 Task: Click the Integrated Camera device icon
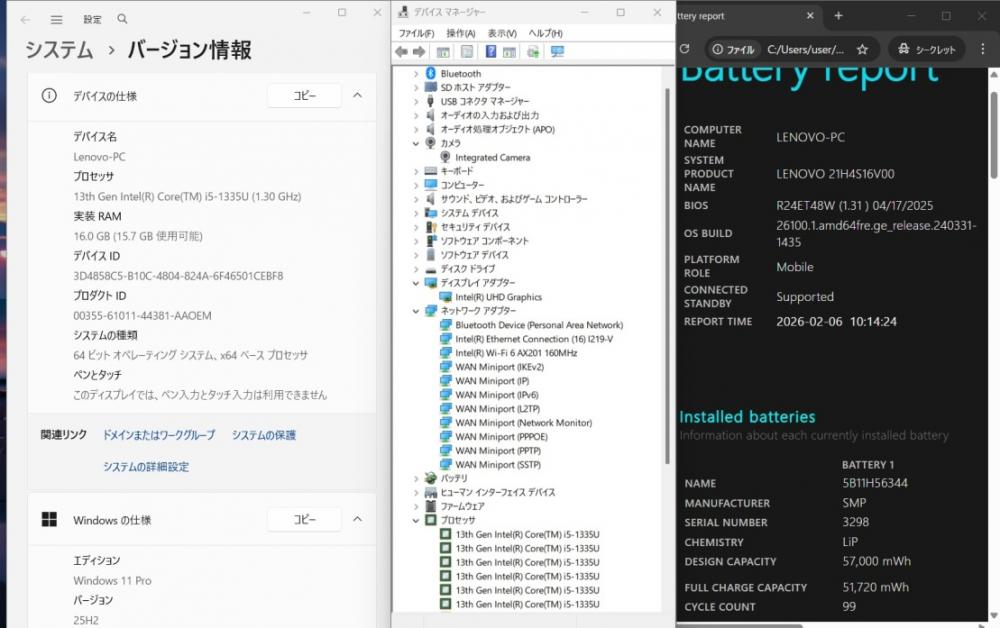pyautogui.click(x=445, y=157)
